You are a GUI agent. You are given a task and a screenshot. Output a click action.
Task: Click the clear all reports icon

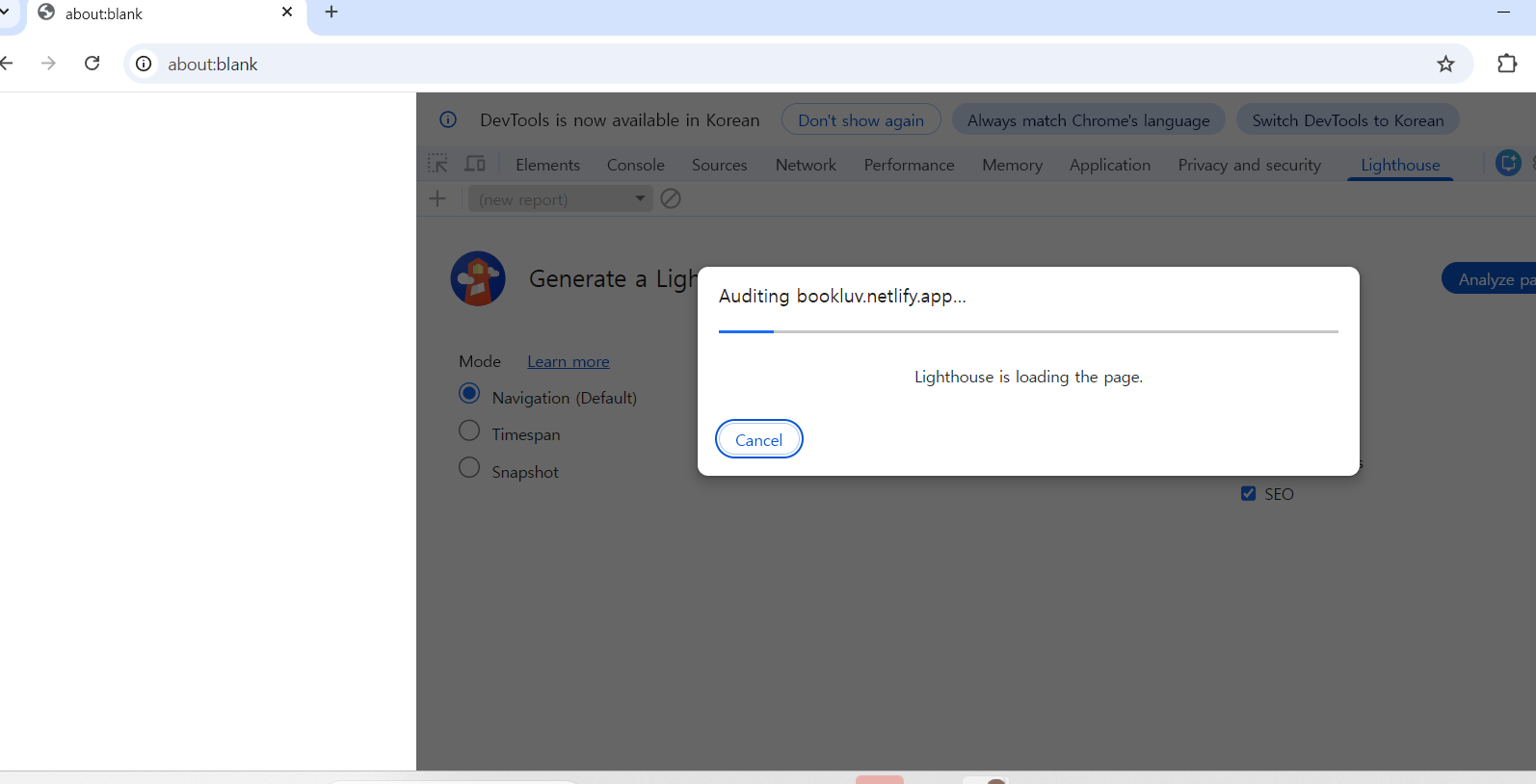point(671,198)
